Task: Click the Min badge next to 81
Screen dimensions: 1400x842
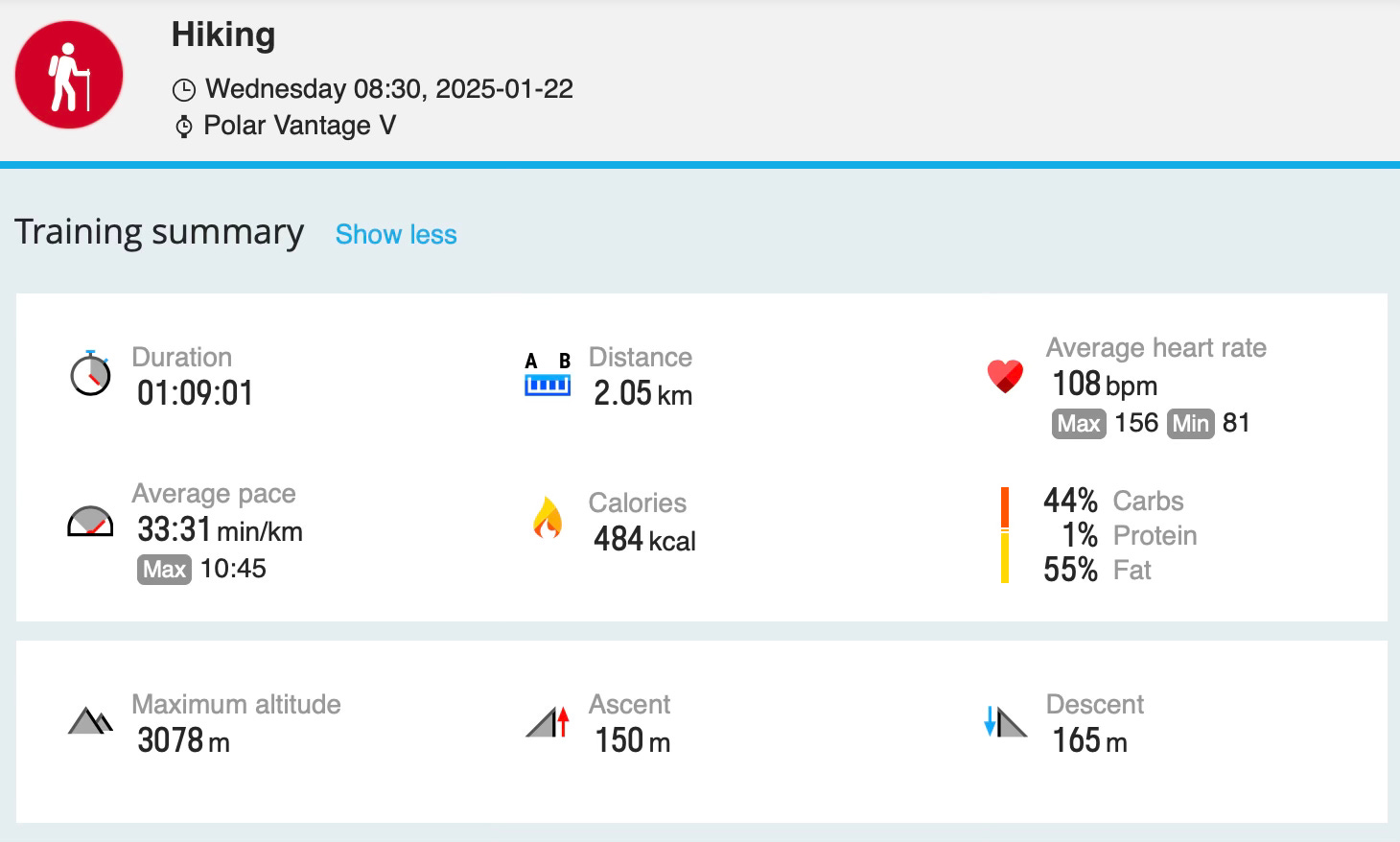Action: [x=1191, y=424]
